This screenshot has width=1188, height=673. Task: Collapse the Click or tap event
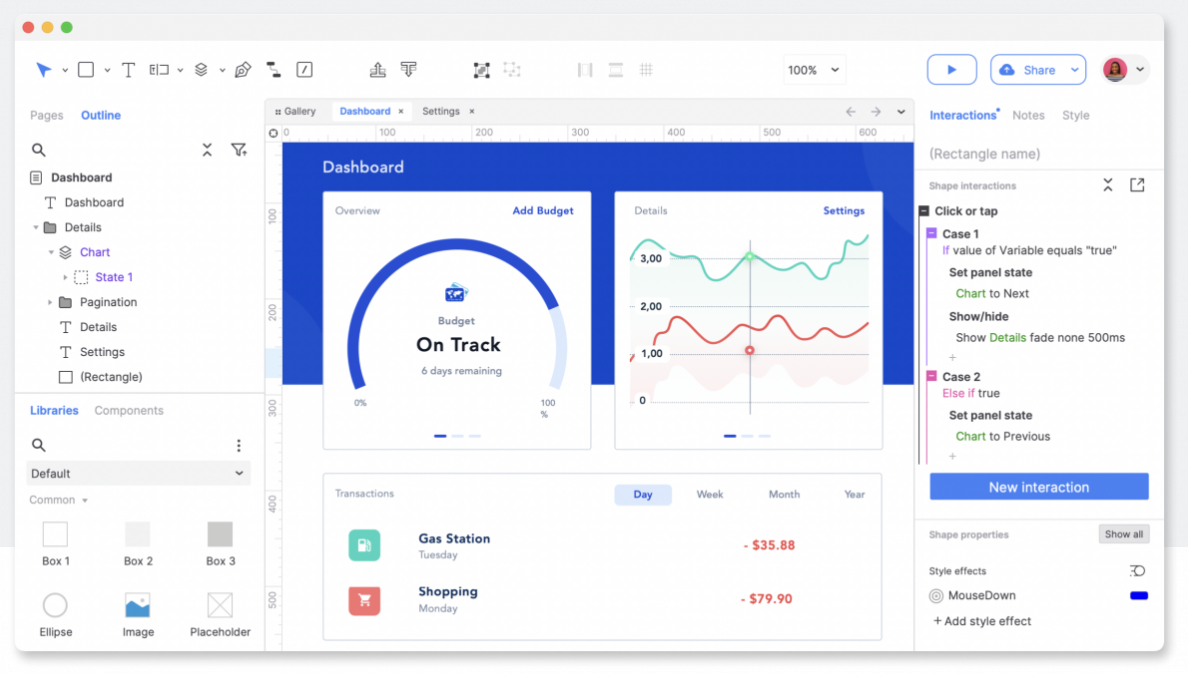[x=924, y=211]
